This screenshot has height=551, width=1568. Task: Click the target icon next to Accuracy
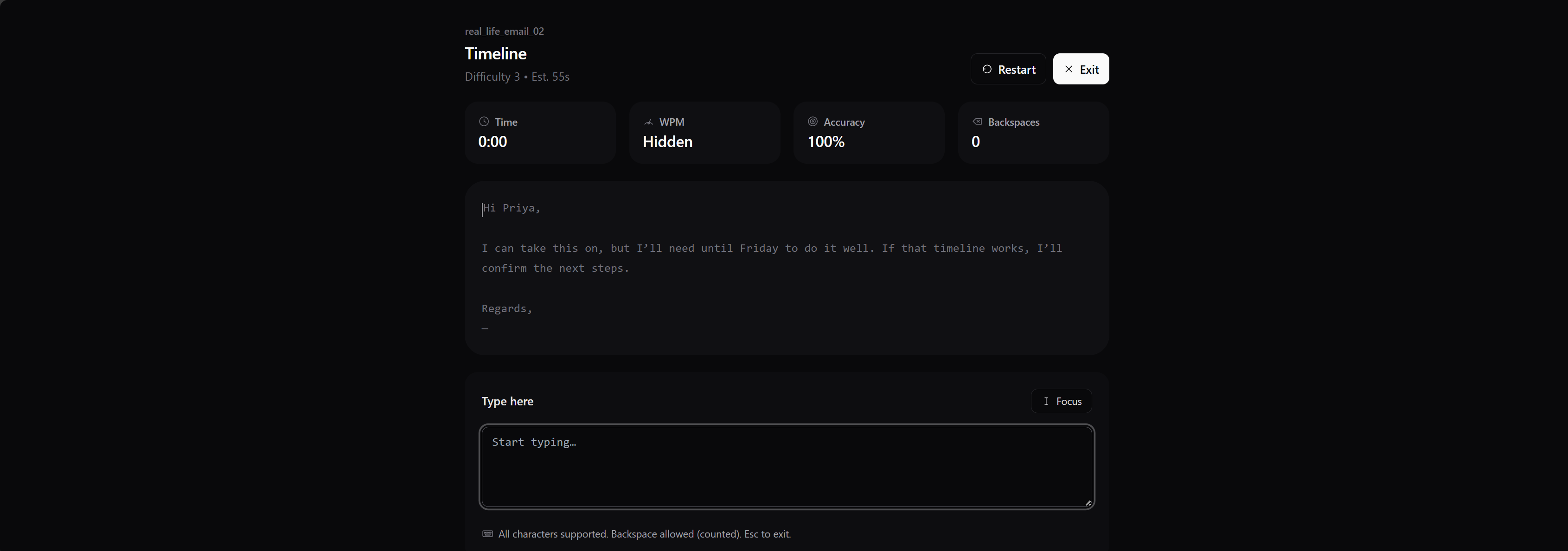[x=813, y=122]
